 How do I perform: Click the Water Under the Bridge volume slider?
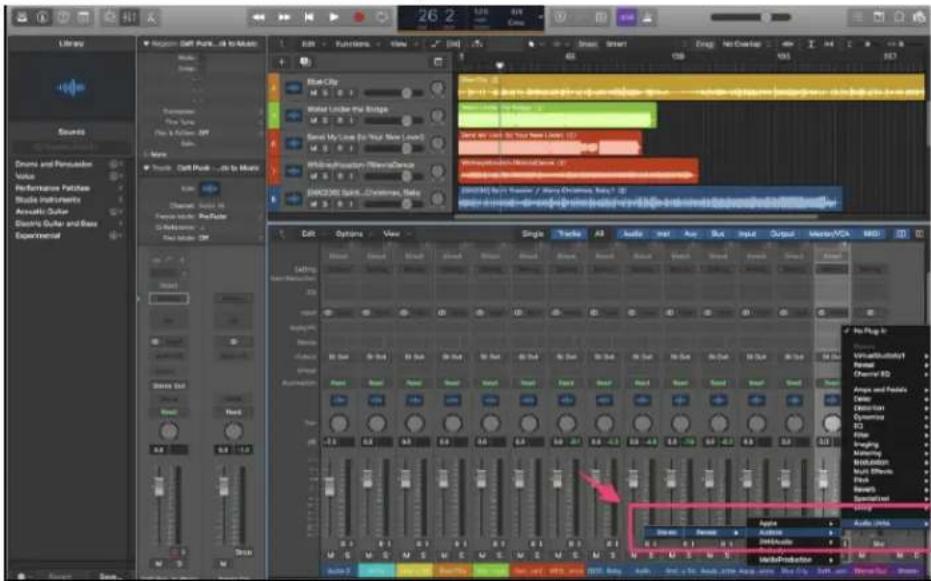[393, 121]
